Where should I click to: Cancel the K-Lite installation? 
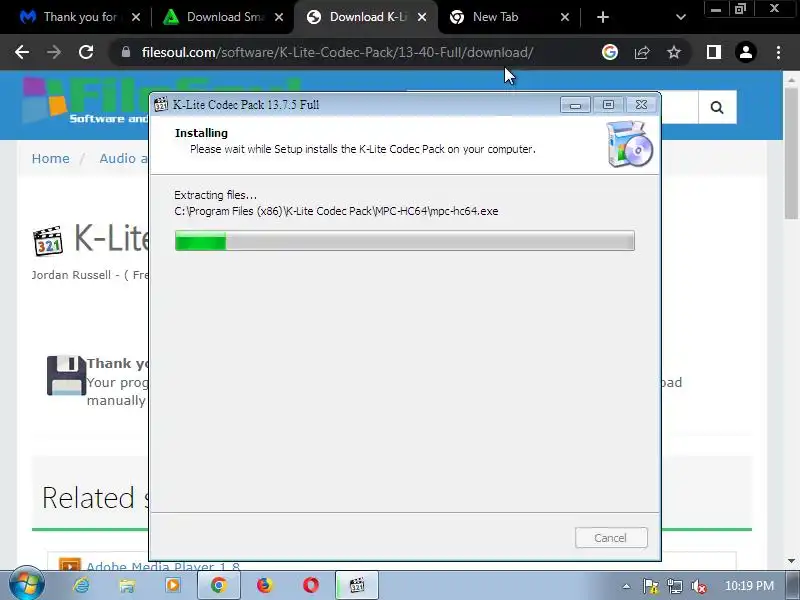point(611,538)
